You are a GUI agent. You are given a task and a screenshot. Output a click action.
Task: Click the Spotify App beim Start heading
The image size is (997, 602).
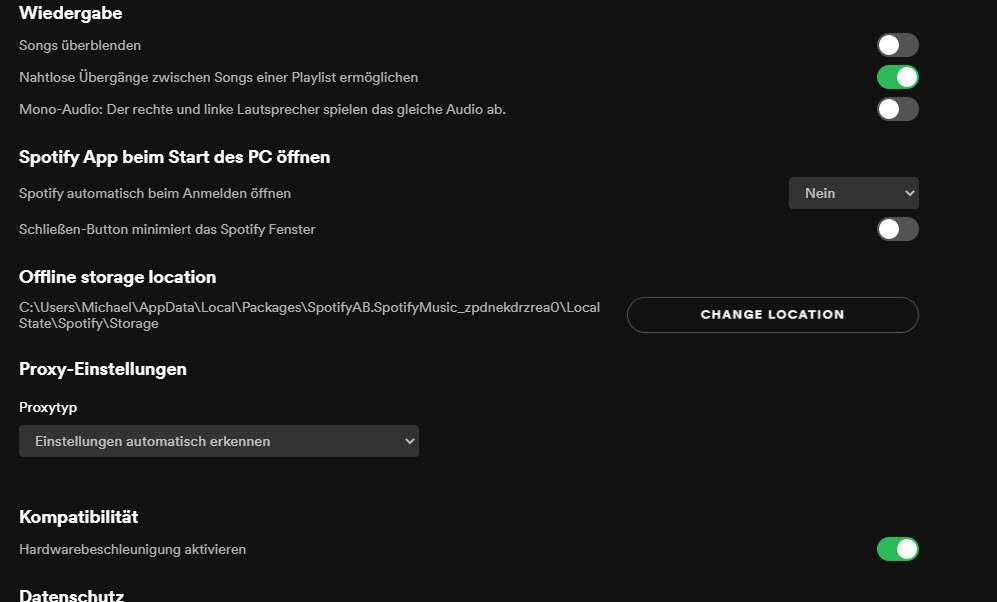pyautogui.click(x=174, y=157)
